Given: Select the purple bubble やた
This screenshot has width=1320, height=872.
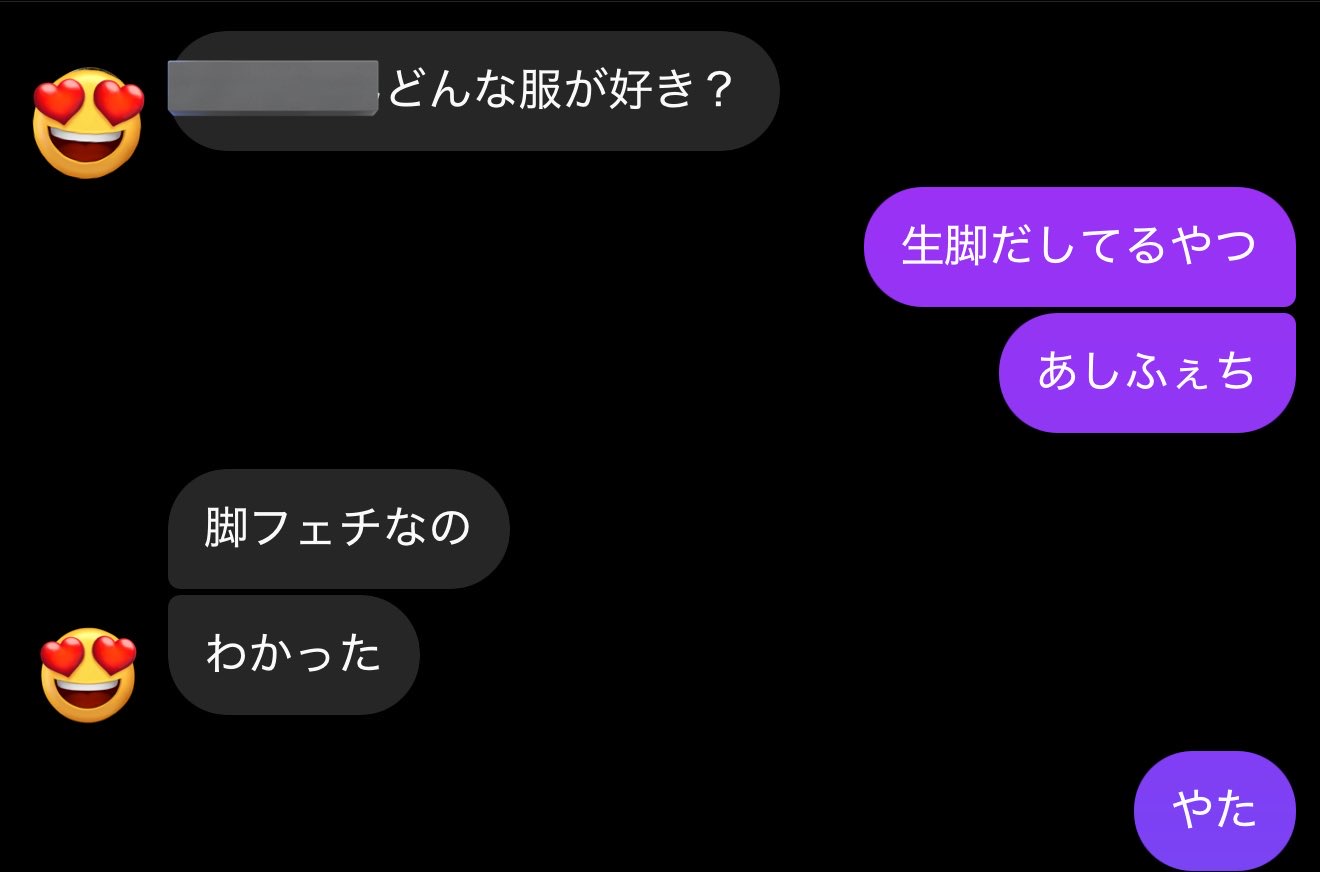Looking at the screenshot, I should click(x=1215, y=810).
